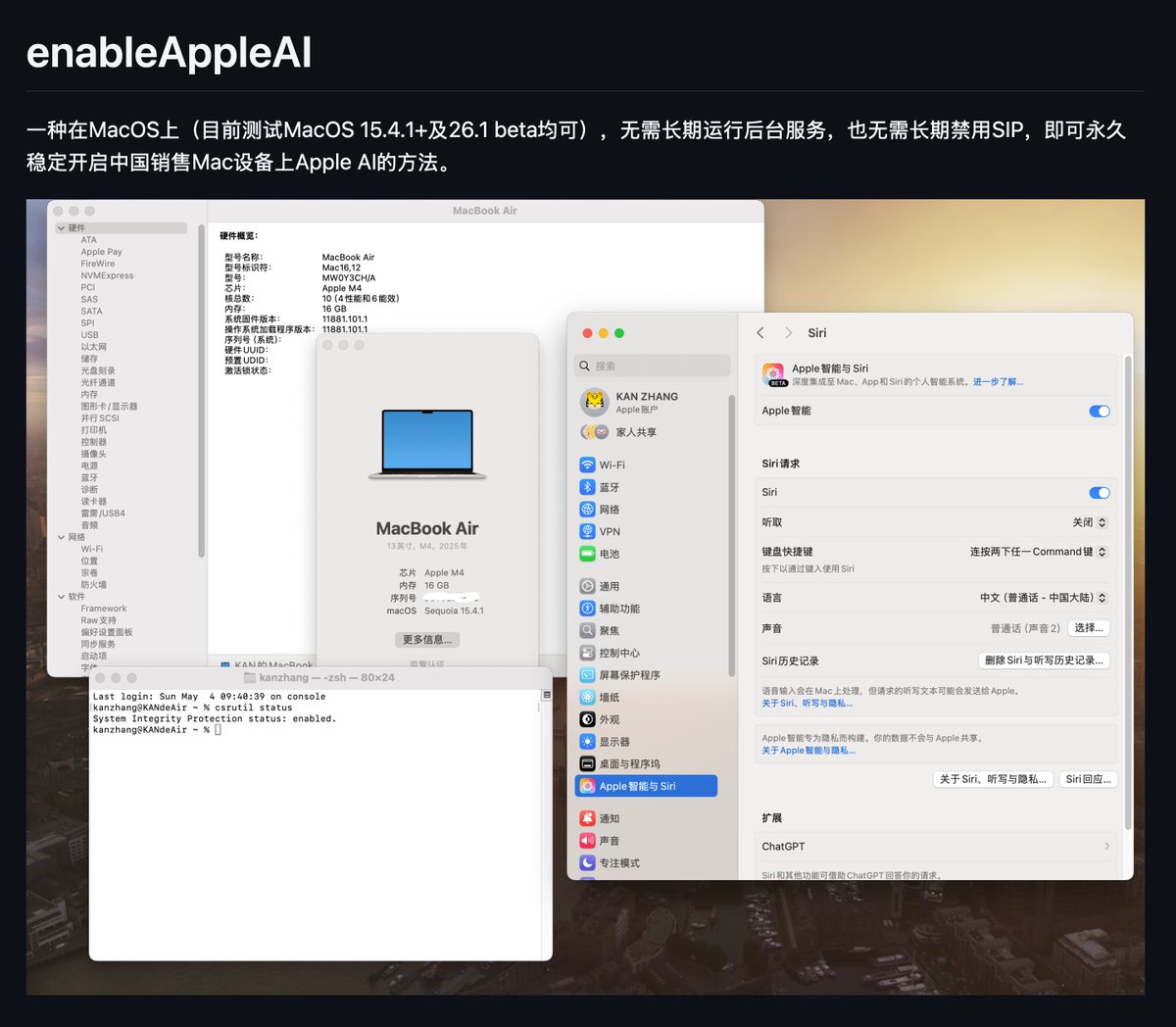Select Raw支持 in System Information
The height and width of the screenshot is (1027, 1176).
[x=98, y=620]
